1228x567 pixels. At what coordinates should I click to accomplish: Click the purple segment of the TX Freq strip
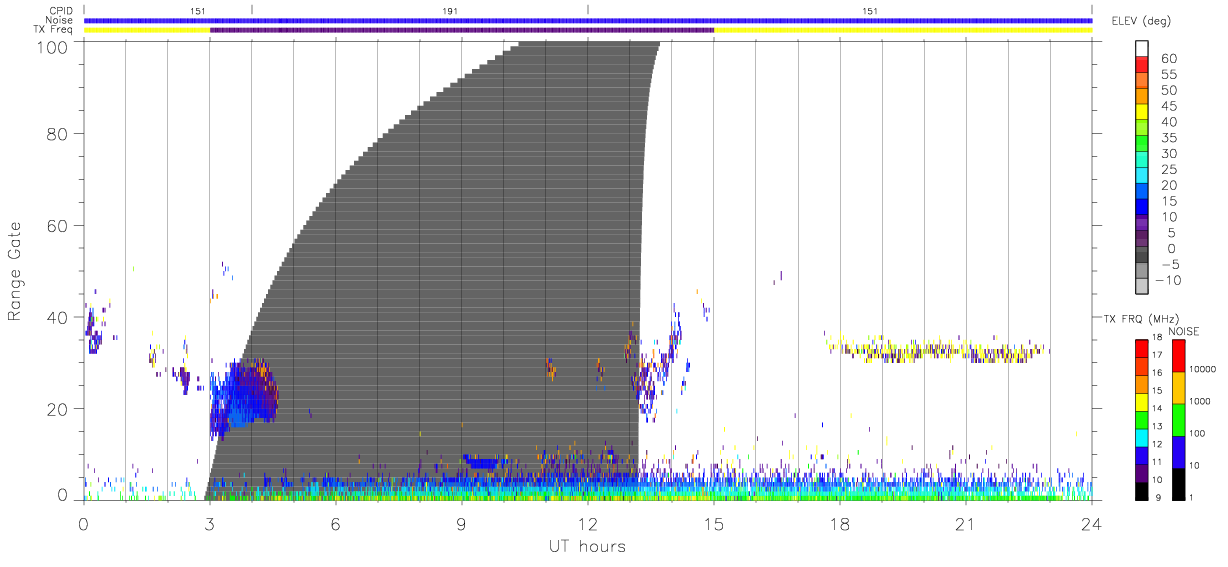[x=462, y=30]
